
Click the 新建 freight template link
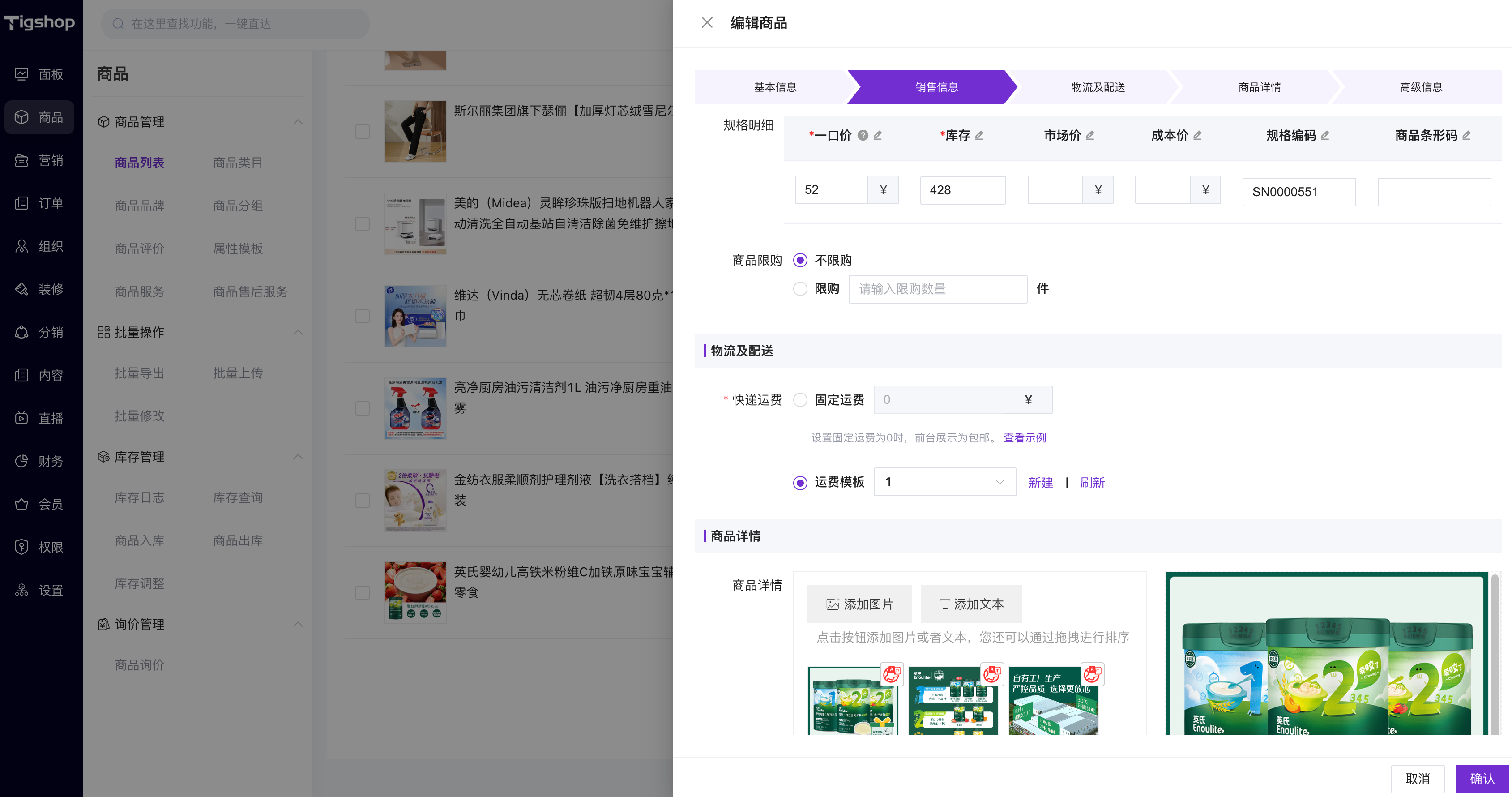1040,483
